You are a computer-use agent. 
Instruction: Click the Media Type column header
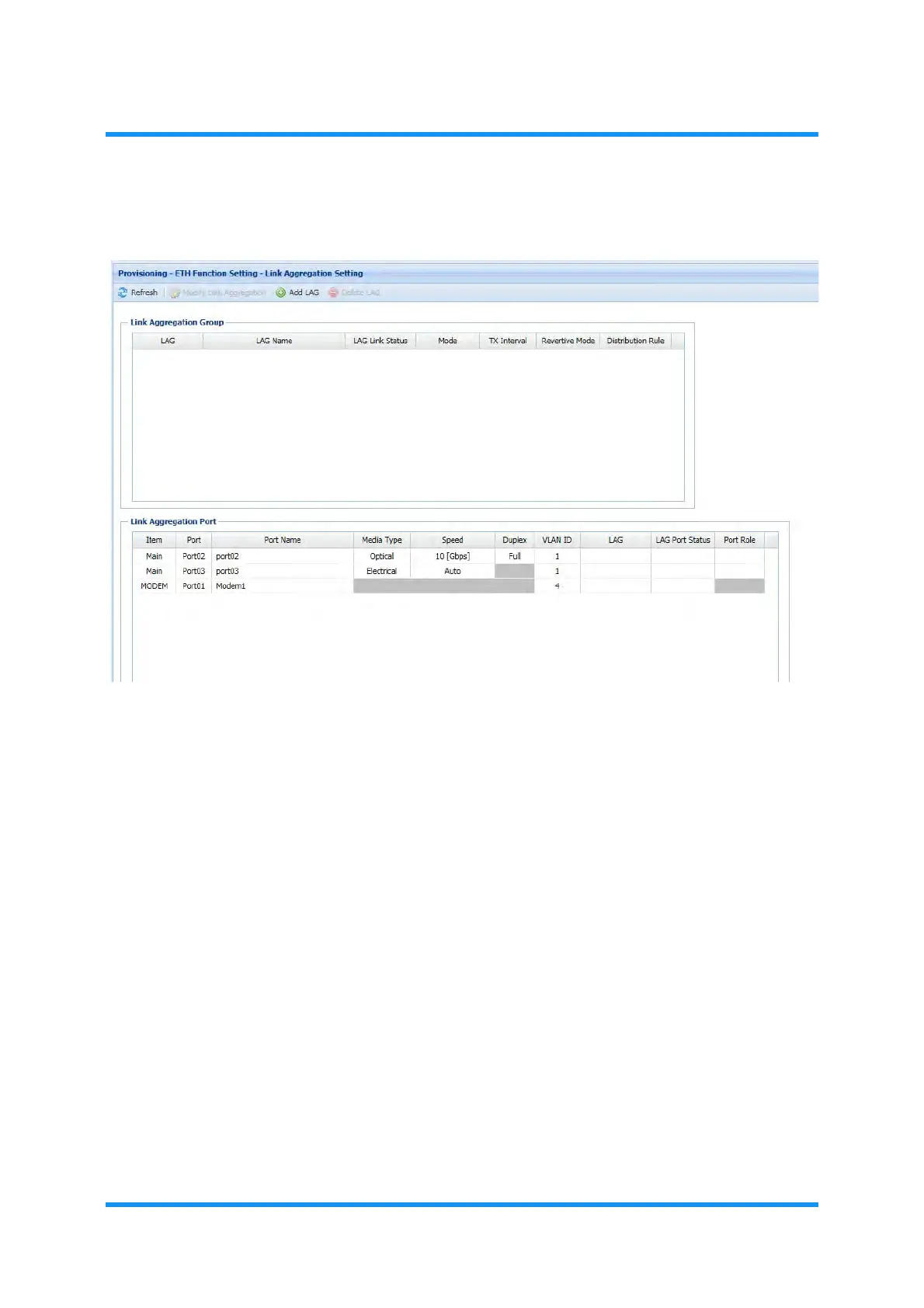pyautogui.click(x=382, y=541)
